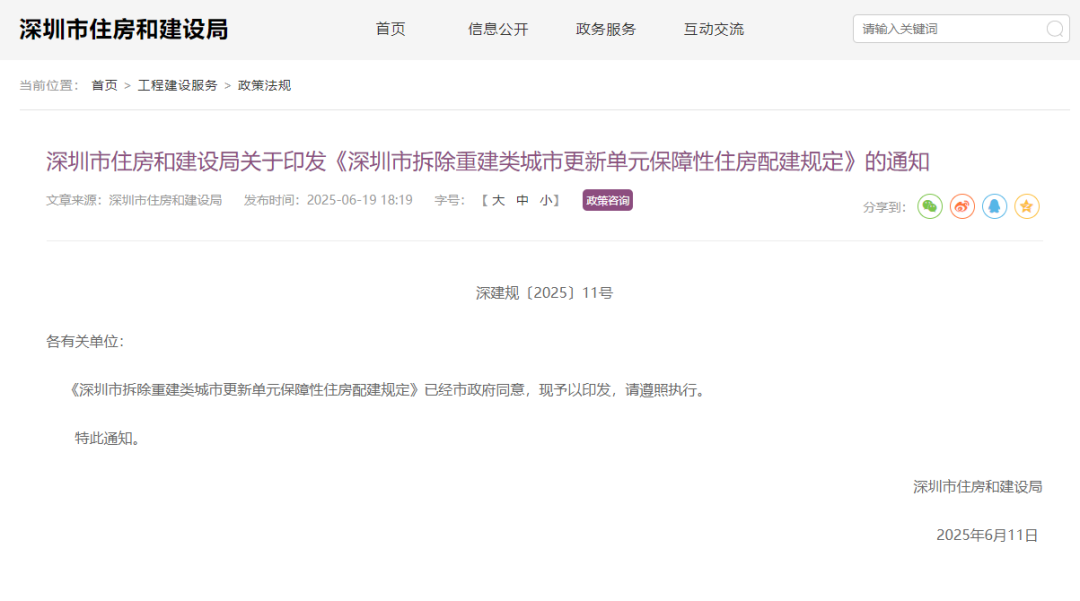Go to 政策法规 breadcrumb link
This screenshot has width=1080, height=601.
tap(264, 85)
